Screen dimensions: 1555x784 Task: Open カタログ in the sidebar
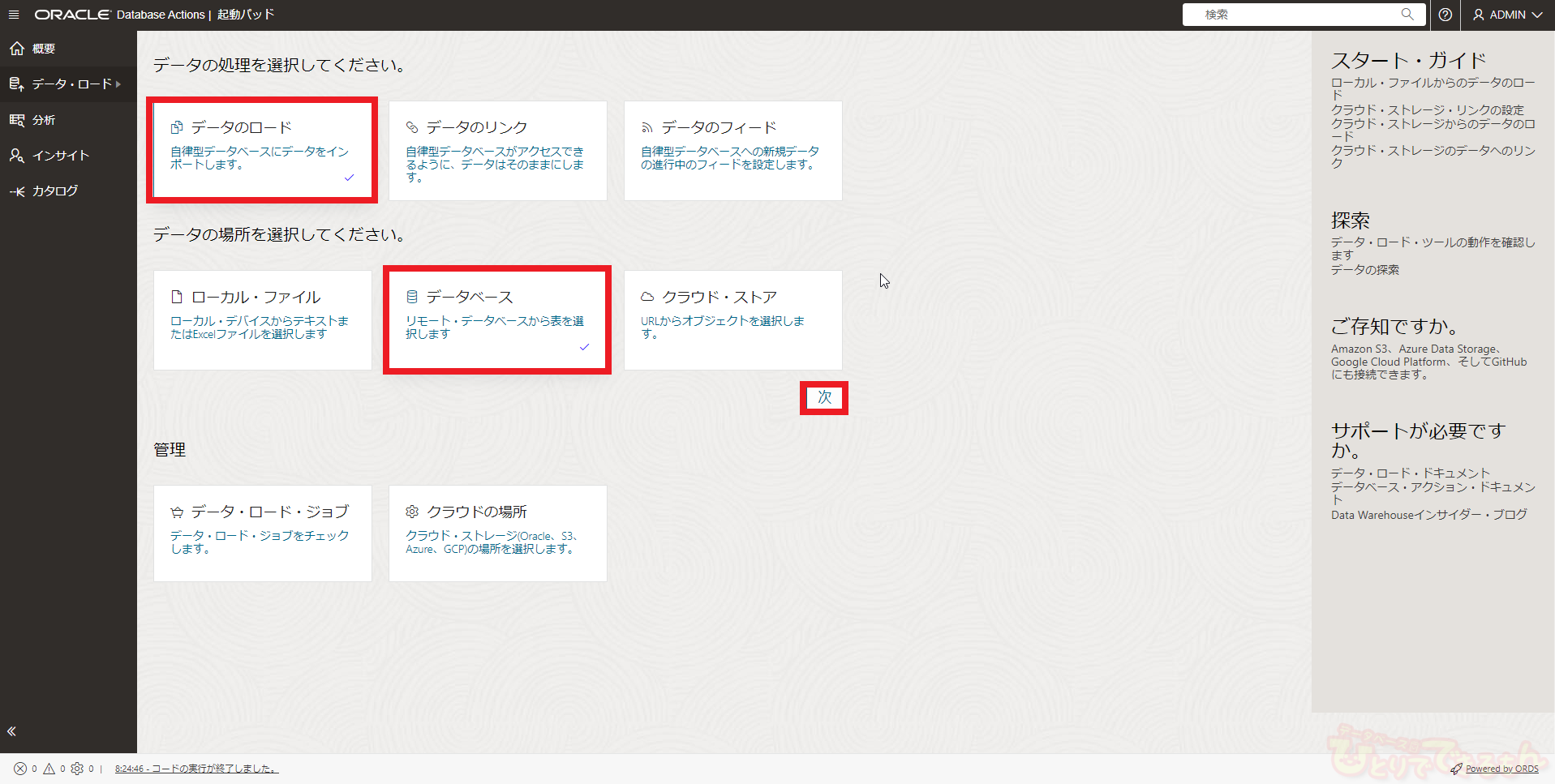coord(55,191)
